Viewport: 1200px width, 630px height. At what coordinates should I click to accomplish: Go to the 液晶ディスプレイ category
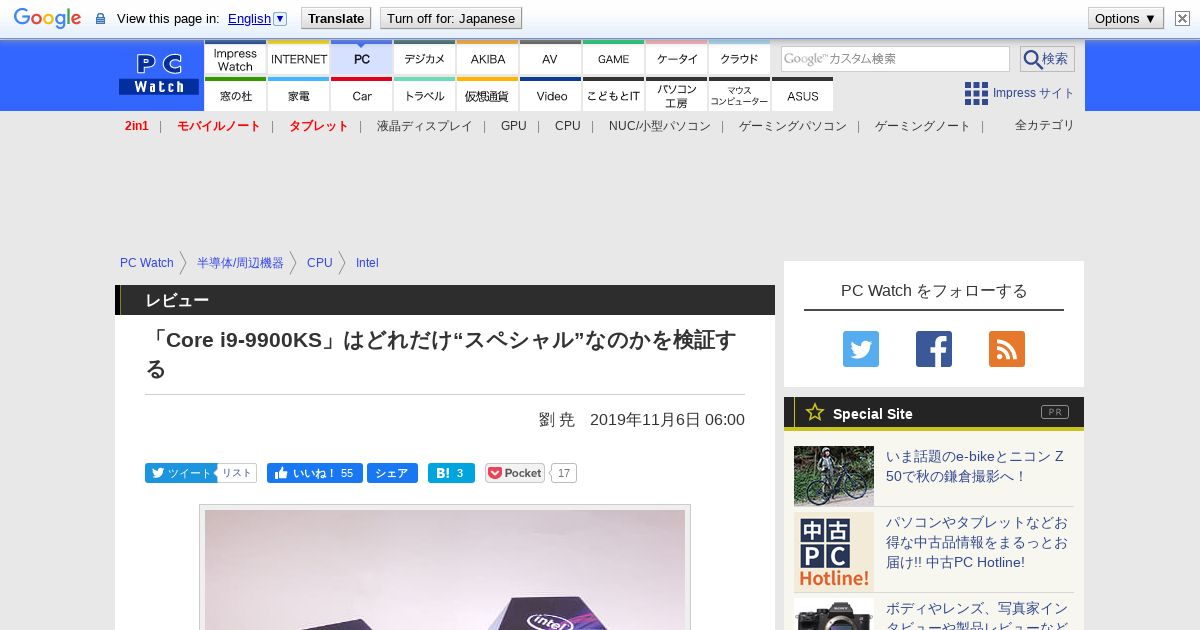coord(425,126)
